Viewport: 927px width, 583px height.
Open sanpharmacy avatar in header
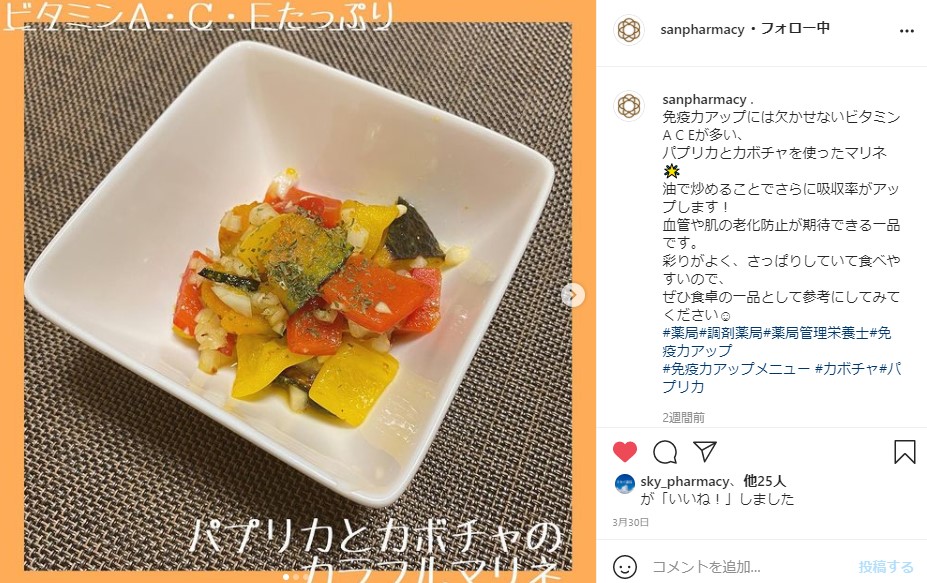coord(628,30)
